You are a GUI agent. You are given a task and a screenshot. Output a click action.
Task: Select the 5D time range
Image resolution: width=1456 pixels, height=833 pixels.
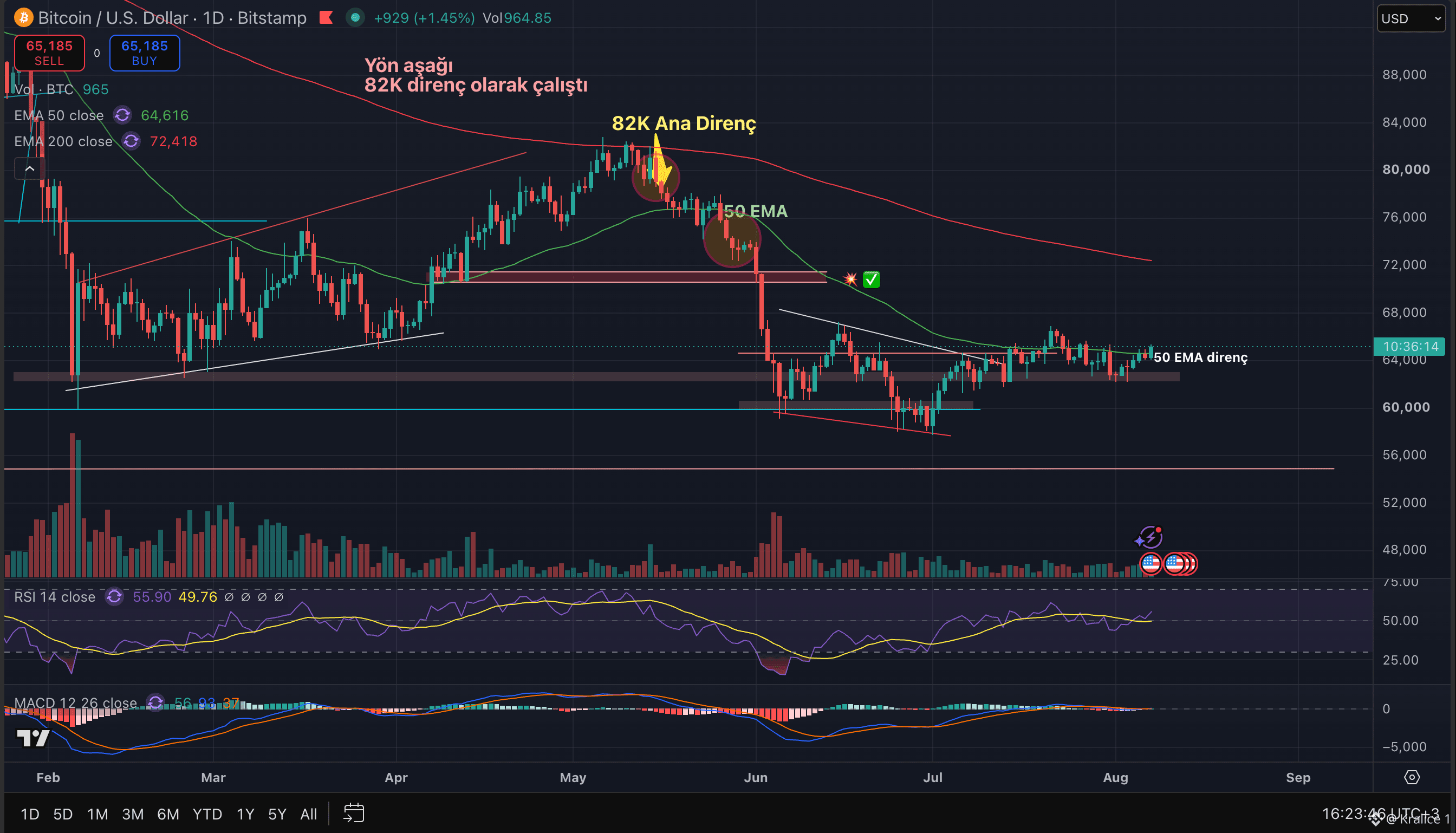pos(63,814)
